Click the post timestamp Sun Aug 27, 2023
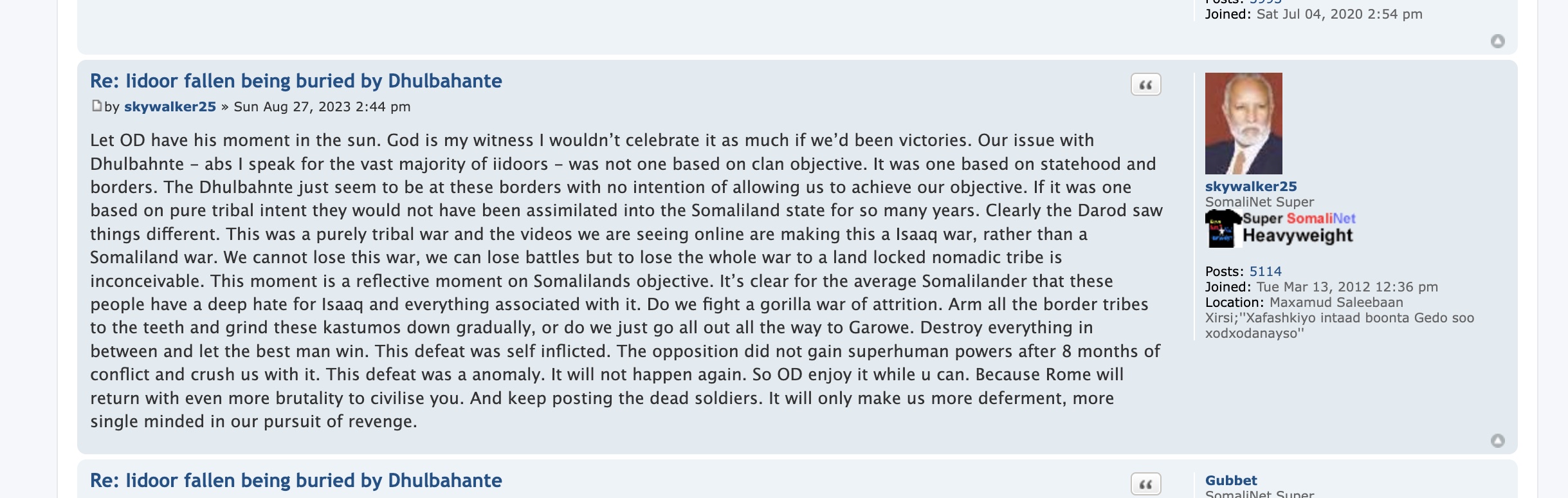Image resolution: width=1568 pixels, height=498 pixels. [x=322, y=107]
